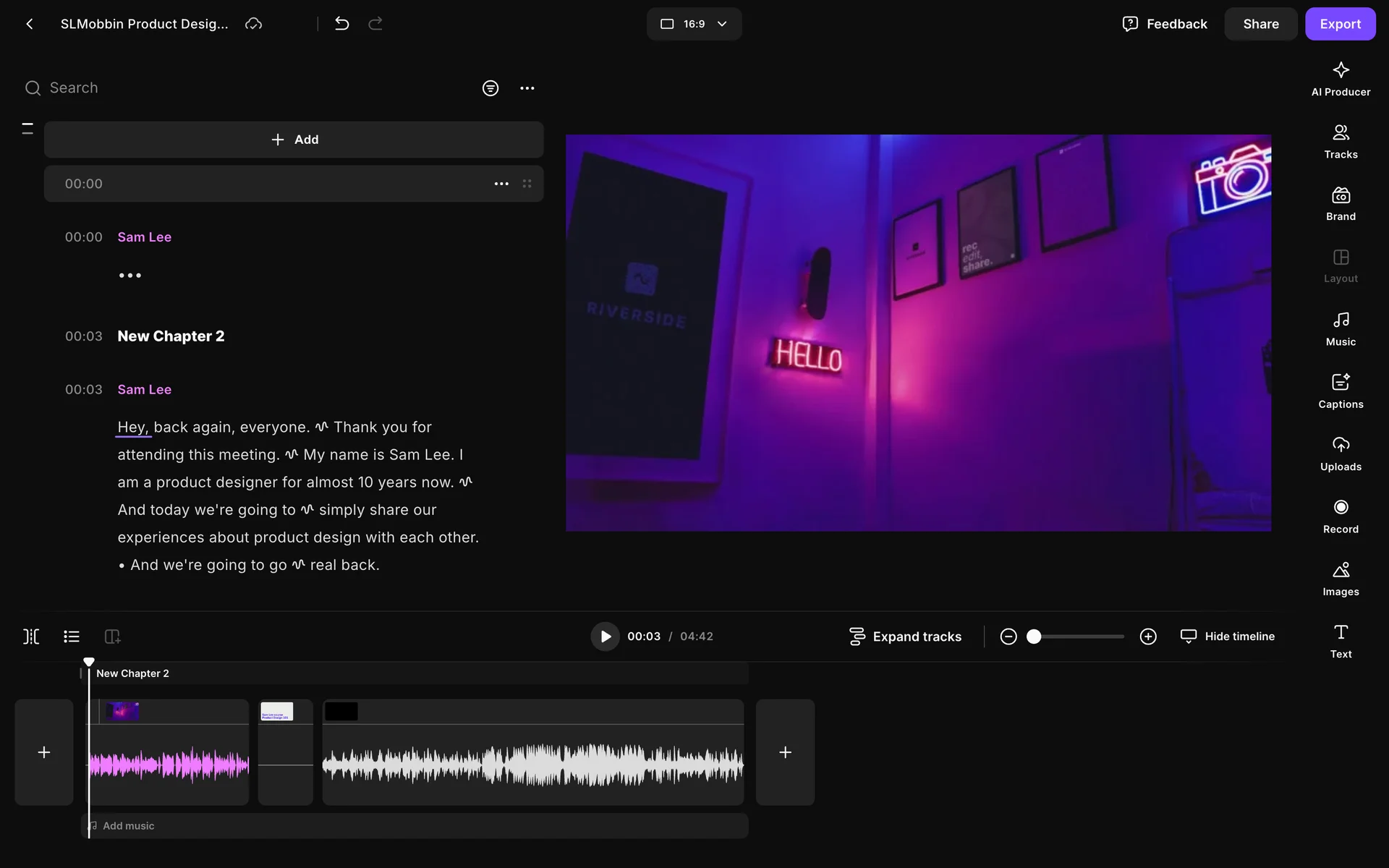The image size is (1389, 868).
Task: Toggle the transcript filter icon
Action: 490,88
